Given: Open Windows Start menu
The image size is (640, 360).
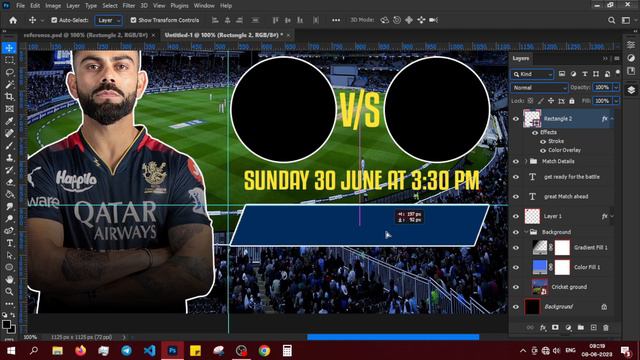Looking at the screenshot, I should click(11, 351).
